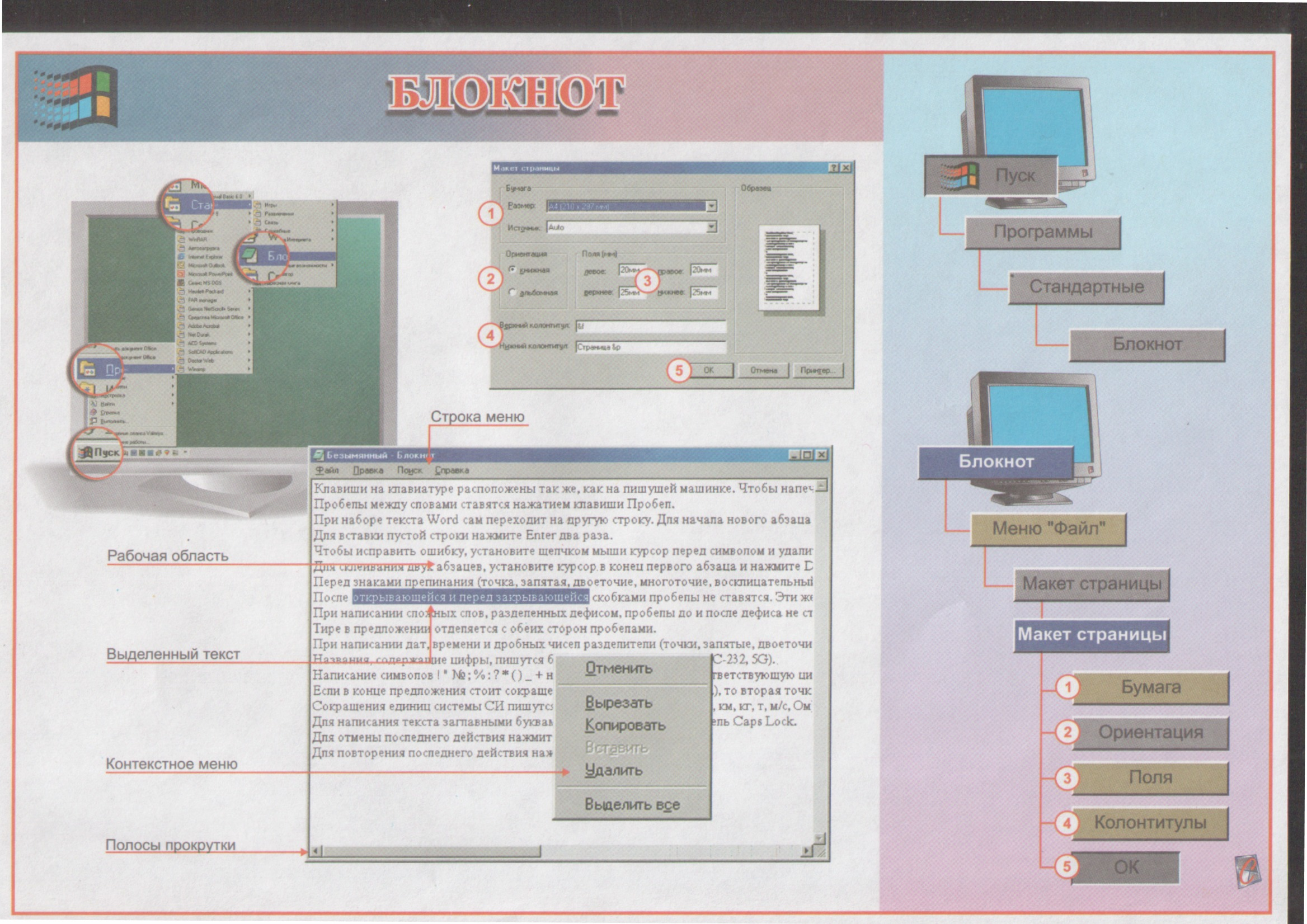Click the левое margin field
The image size is (1307, 924).
(x=632, y=270)
